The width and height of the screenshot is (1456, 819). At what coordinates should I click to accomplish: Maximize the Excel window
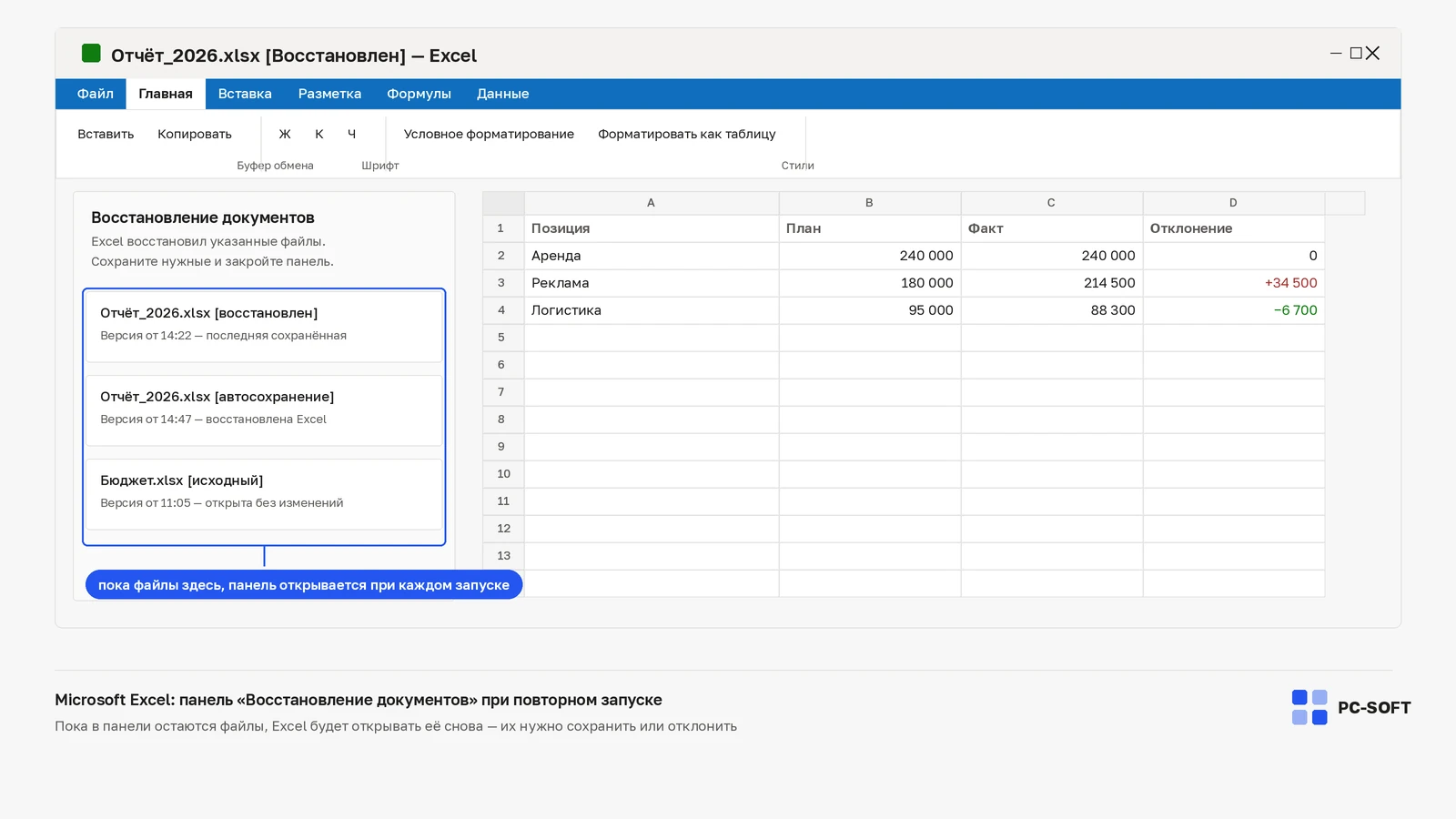[x=1356, y=54]
